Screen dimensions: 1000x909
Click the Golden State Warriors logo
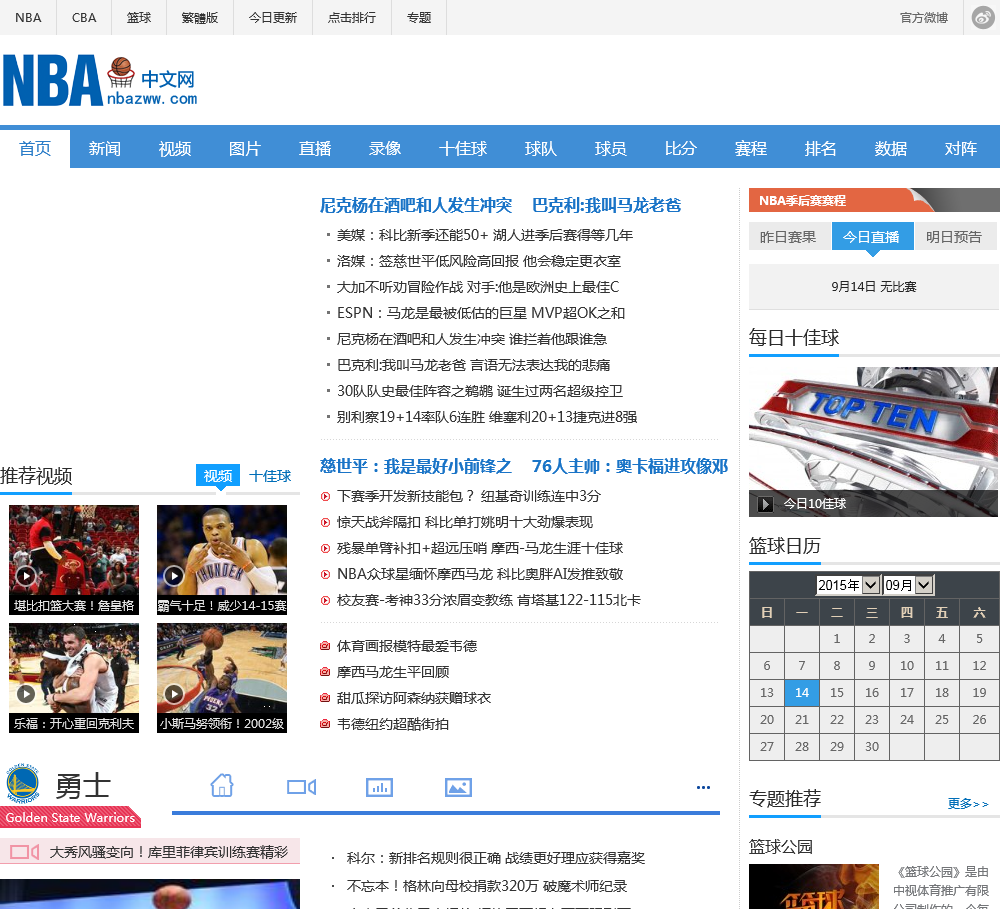(22, 783)
